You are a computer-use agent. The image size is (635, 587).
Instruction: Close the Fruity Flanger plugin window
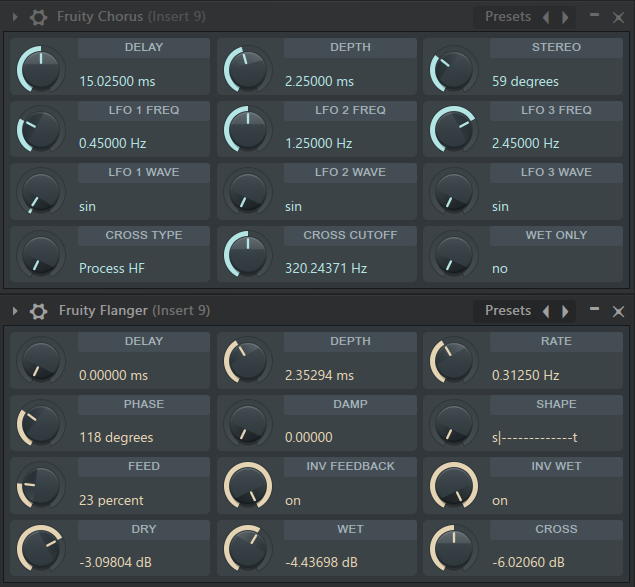pos(618,311)
